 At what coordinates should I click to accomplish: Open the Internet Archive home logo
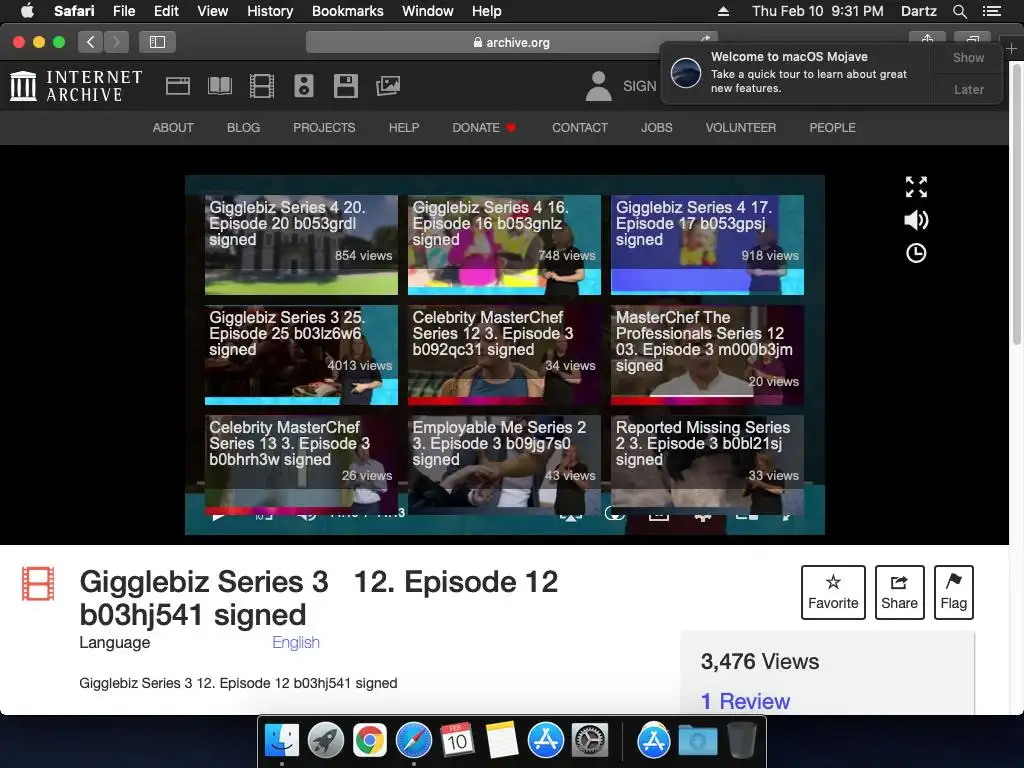tap(76, 86)
